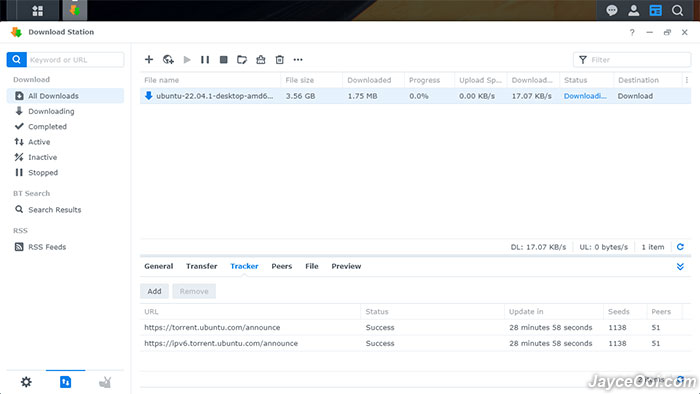Open the Synology main menu grid
Viewport: 700px width, 394px height.
38,10
